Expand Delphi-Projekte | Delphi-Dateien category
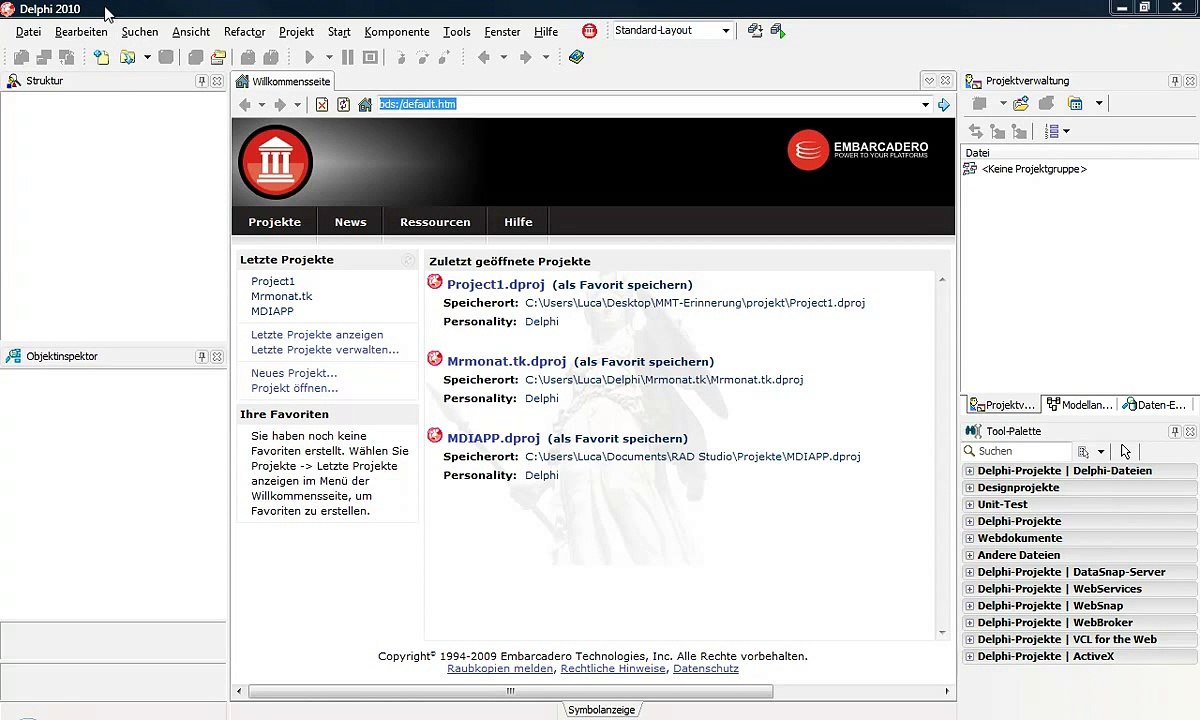1200x720 pixels. [x=969, y=471]
